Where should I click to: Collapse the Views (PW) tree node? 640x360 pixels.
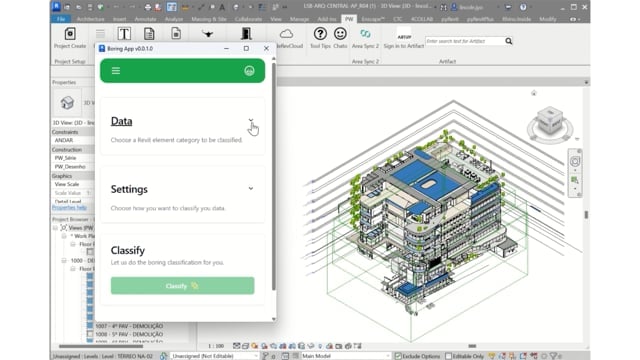pyautogui.click(x=56, y=228)
